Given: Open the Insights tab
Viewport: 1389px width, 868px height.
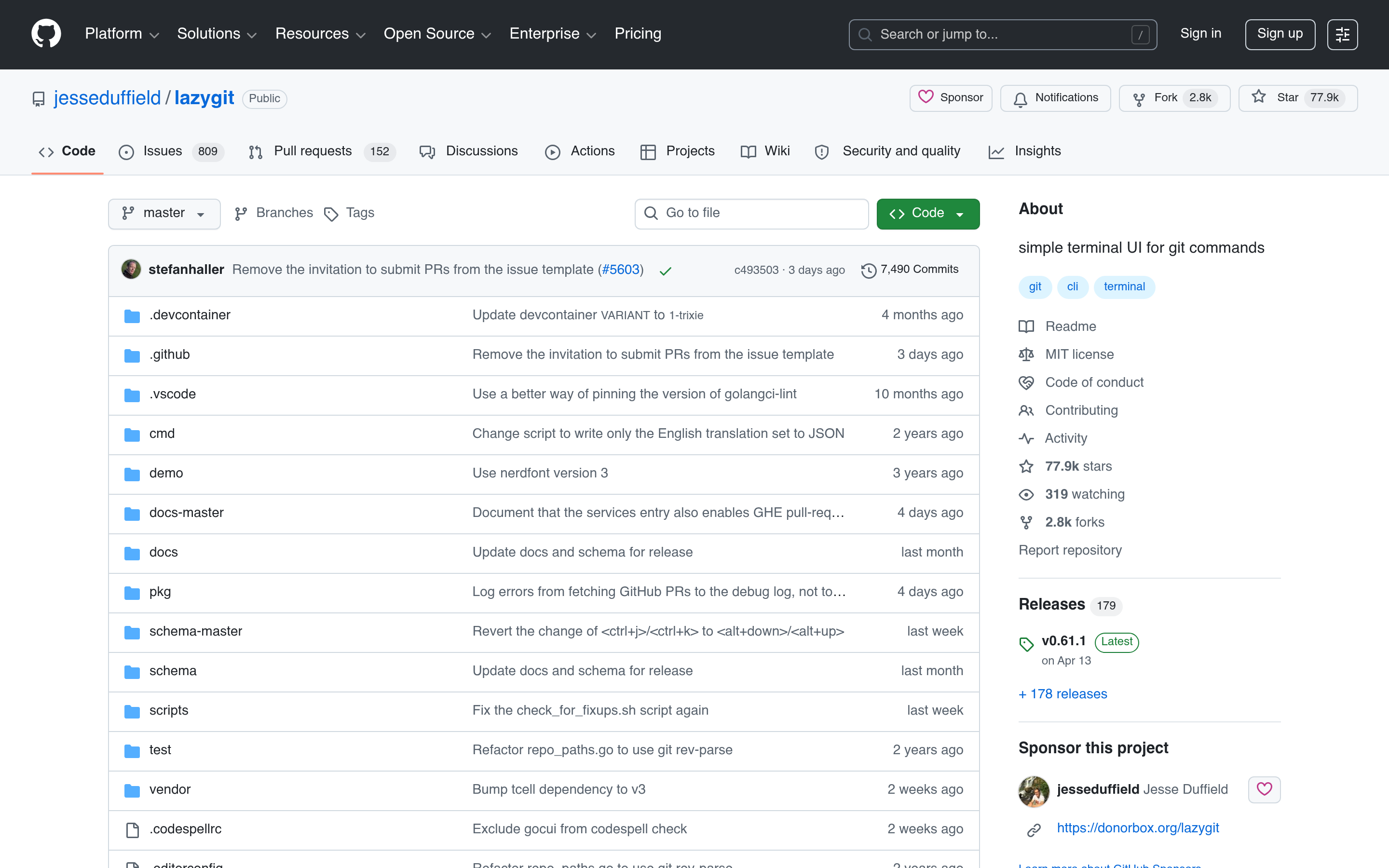Looking at the screenshot, I should point(1024,151).
